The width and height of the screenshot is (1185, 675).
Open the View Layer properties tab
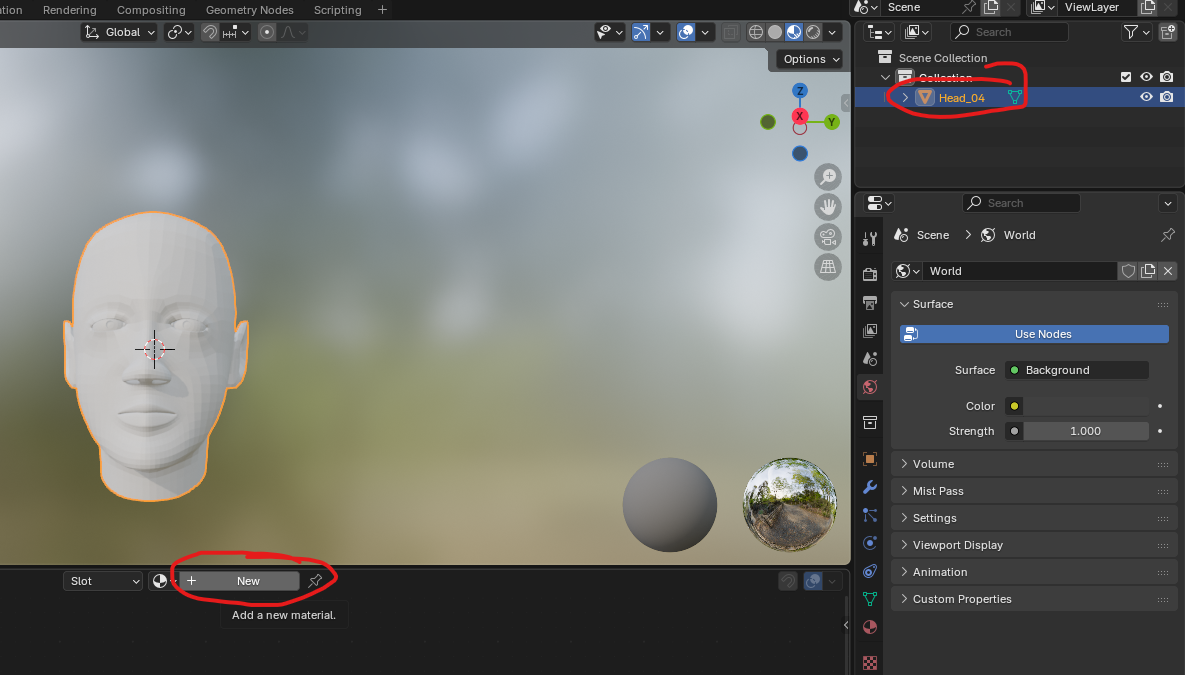click(x=870, y=331)
